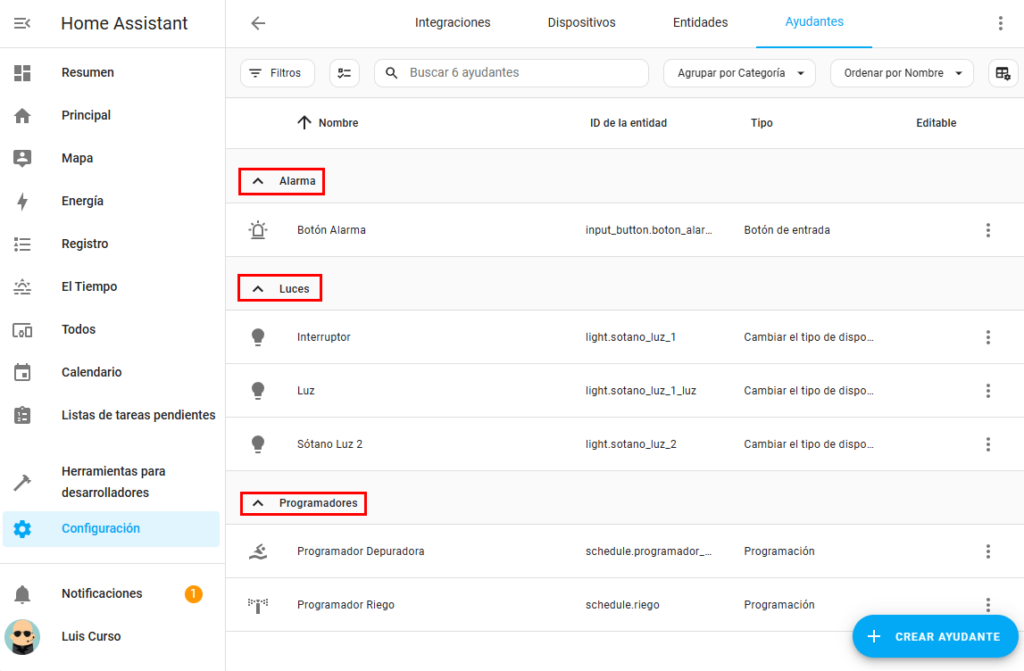This screenshot has height=671, width=1024.
Task: Toggle the multi-selection mode icon
Action: (344, 73)
